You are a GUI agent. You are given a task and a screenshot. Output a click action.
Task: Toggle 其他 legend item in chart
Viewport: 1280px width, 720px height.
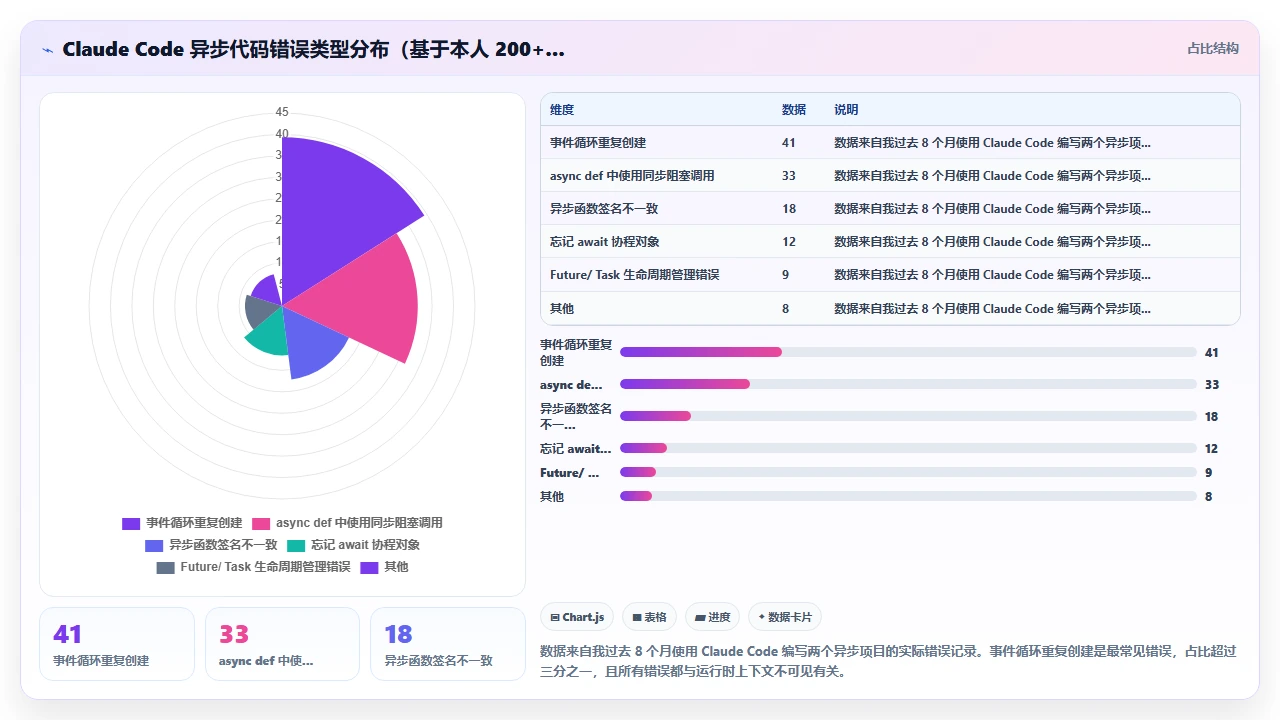(384, 567)
